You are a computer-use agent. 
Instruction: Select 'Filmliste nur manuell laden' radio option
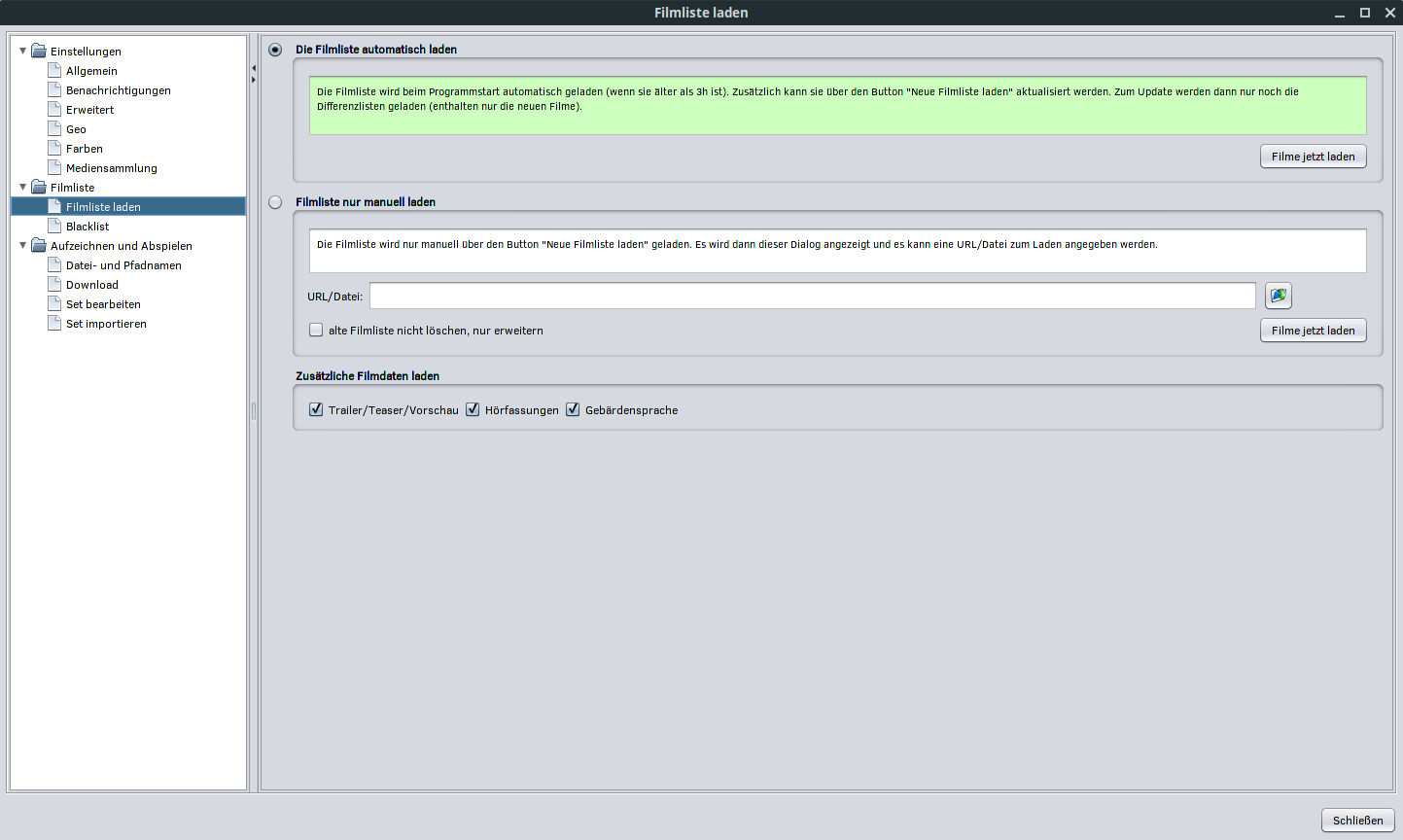[x=275, y=202]
